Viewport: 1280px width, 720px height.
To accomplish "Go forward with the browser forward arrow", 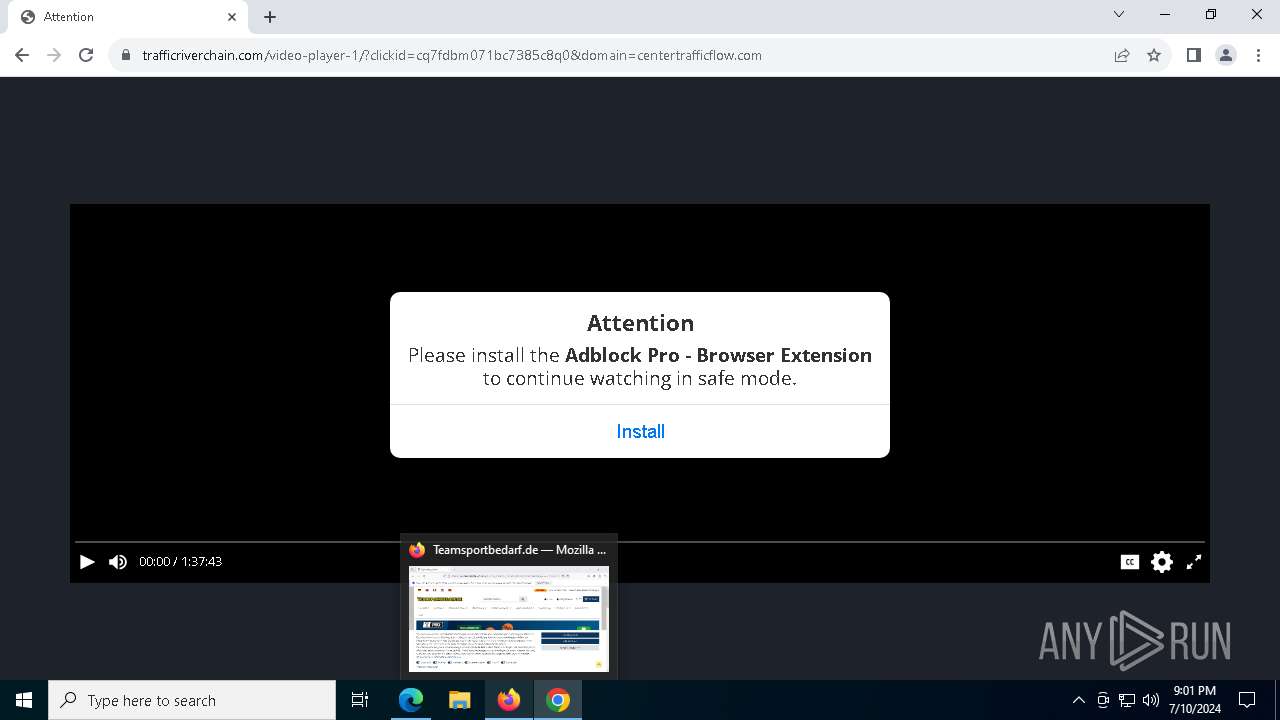I will 54,55.
